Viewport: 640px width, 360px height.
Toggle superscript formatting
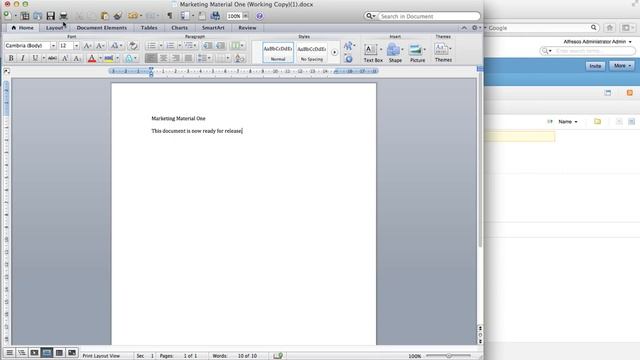(65, 58)
